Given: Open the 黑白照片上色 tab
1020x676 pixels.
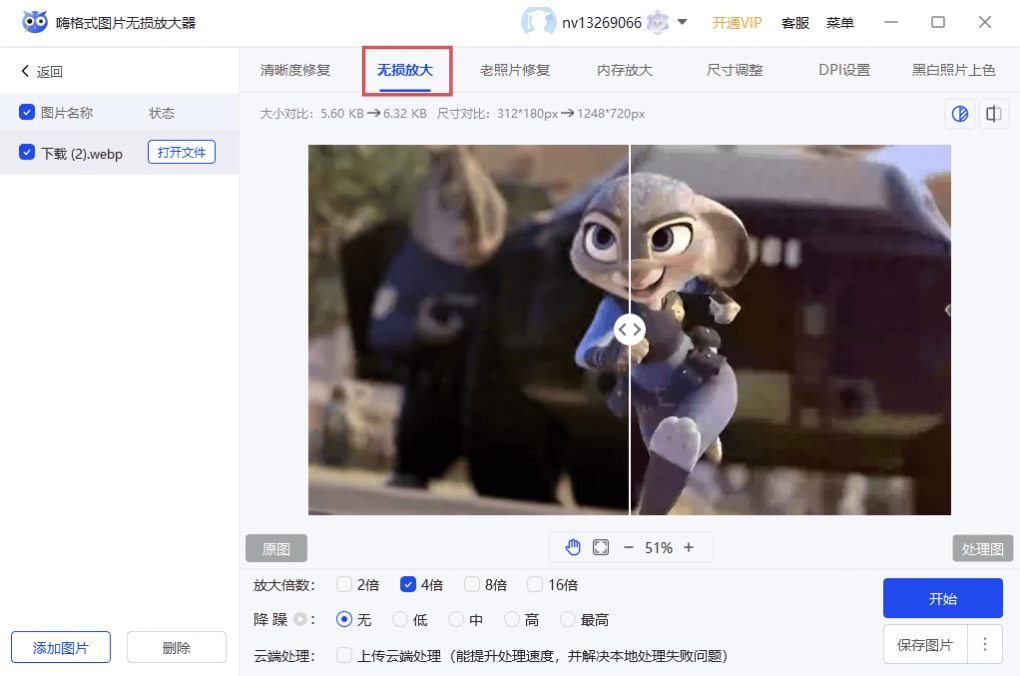Looking at the screenshot, I should [x=953, y=70].
